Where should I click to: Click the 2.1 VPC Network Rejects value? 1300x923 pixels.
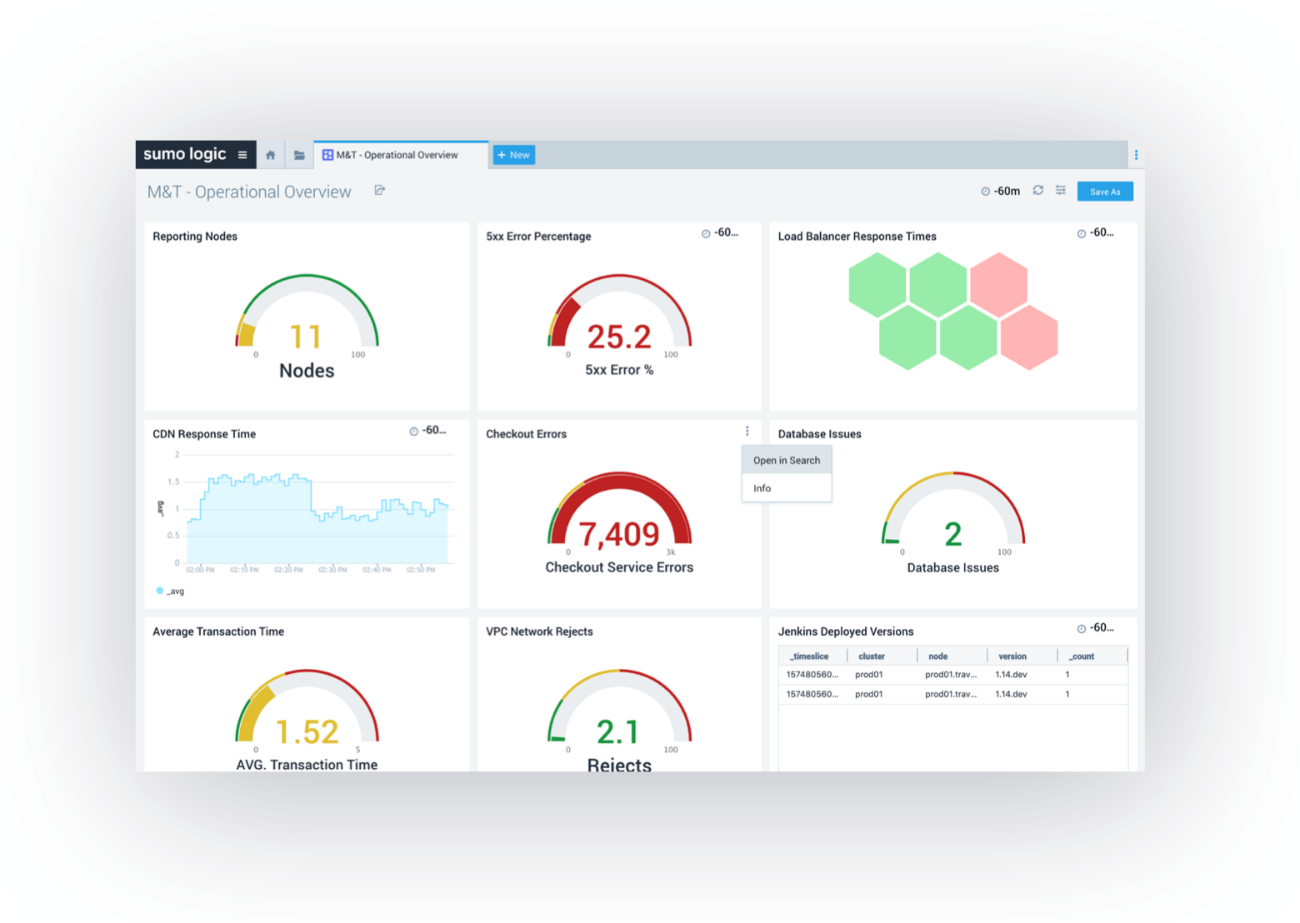618,732
